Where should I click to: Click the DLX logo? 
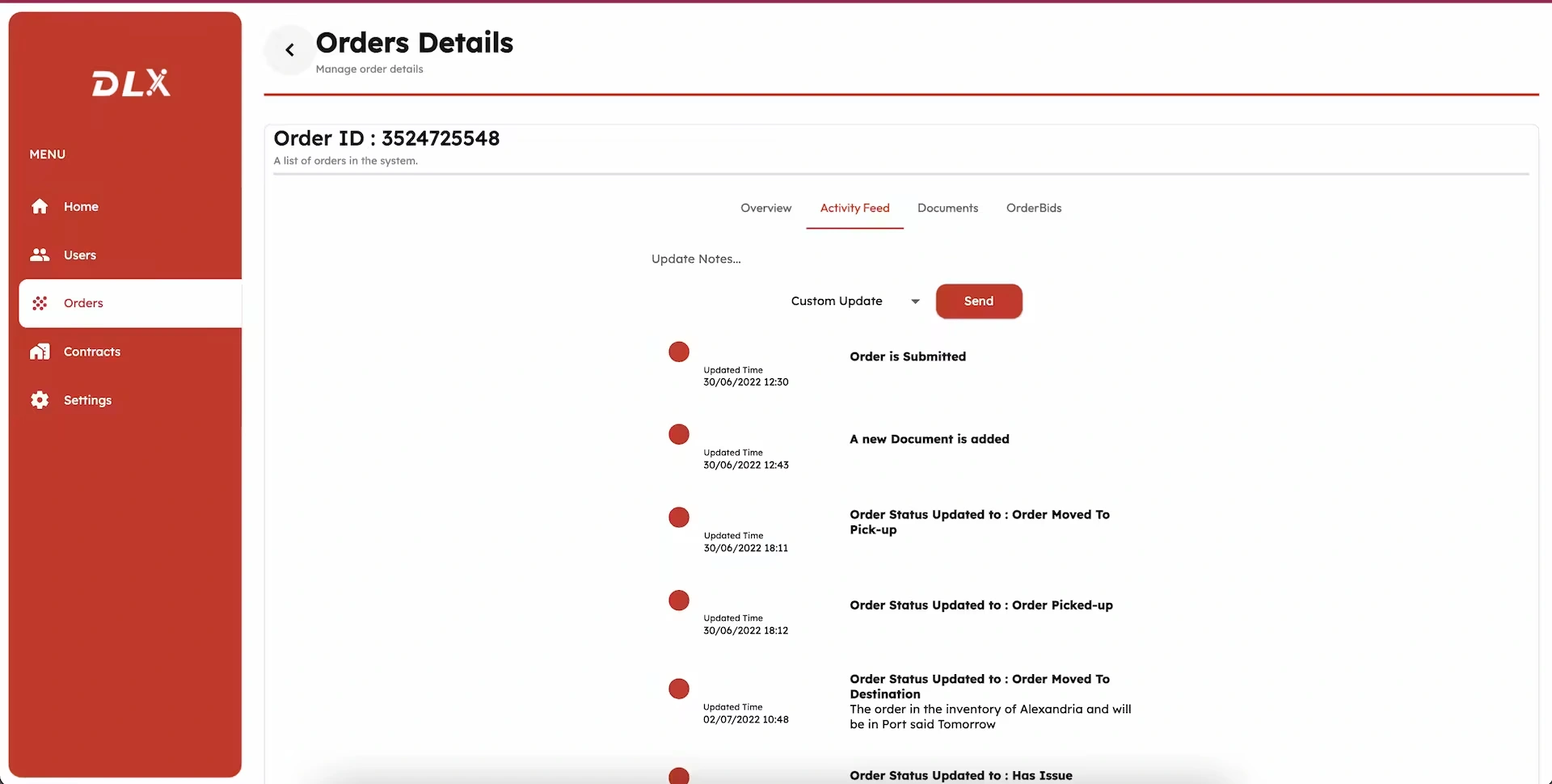click(130, 82)
